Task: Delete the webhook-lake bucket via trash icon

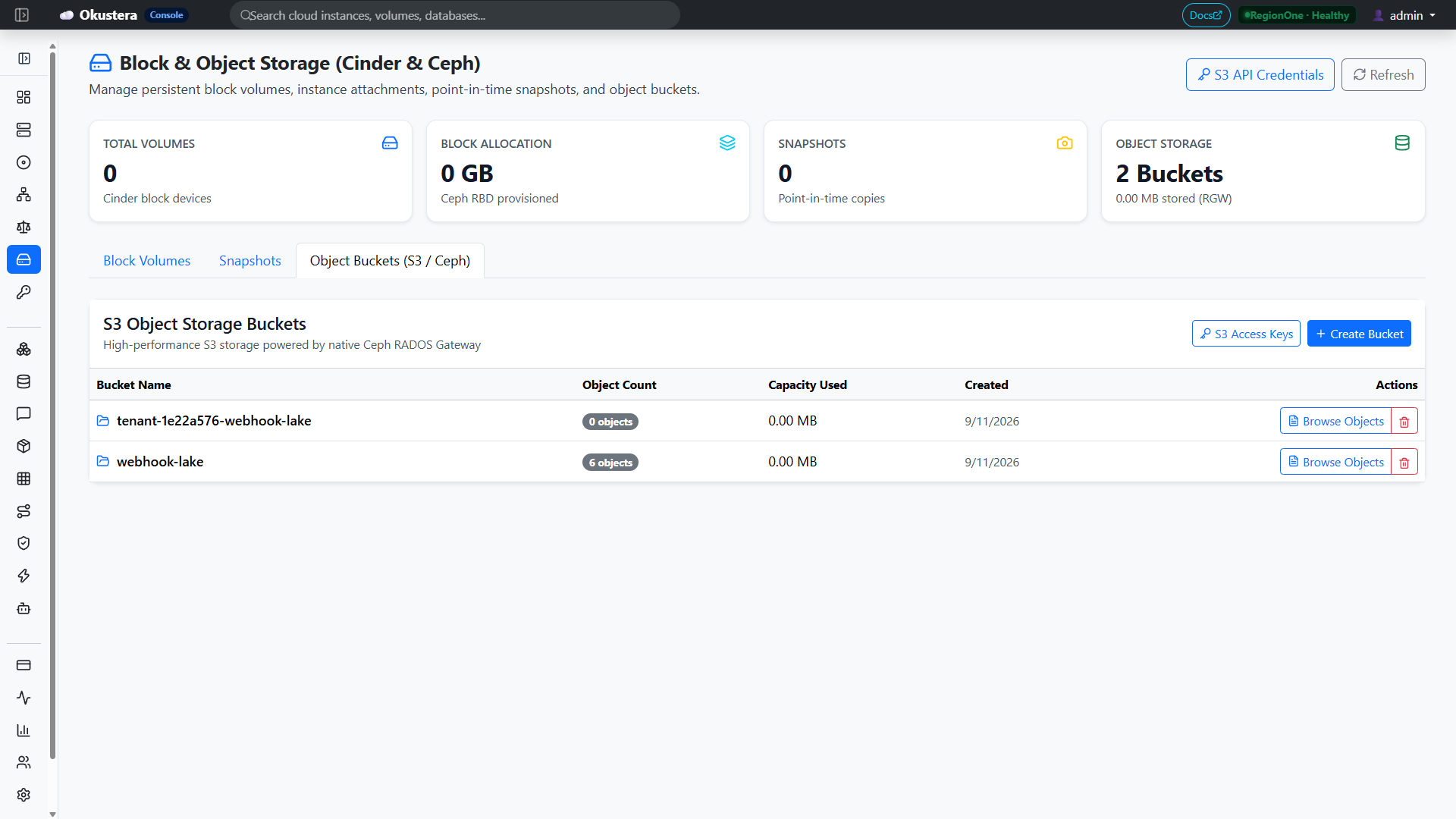Action: pyautogui.click(x=1404, y=462)
